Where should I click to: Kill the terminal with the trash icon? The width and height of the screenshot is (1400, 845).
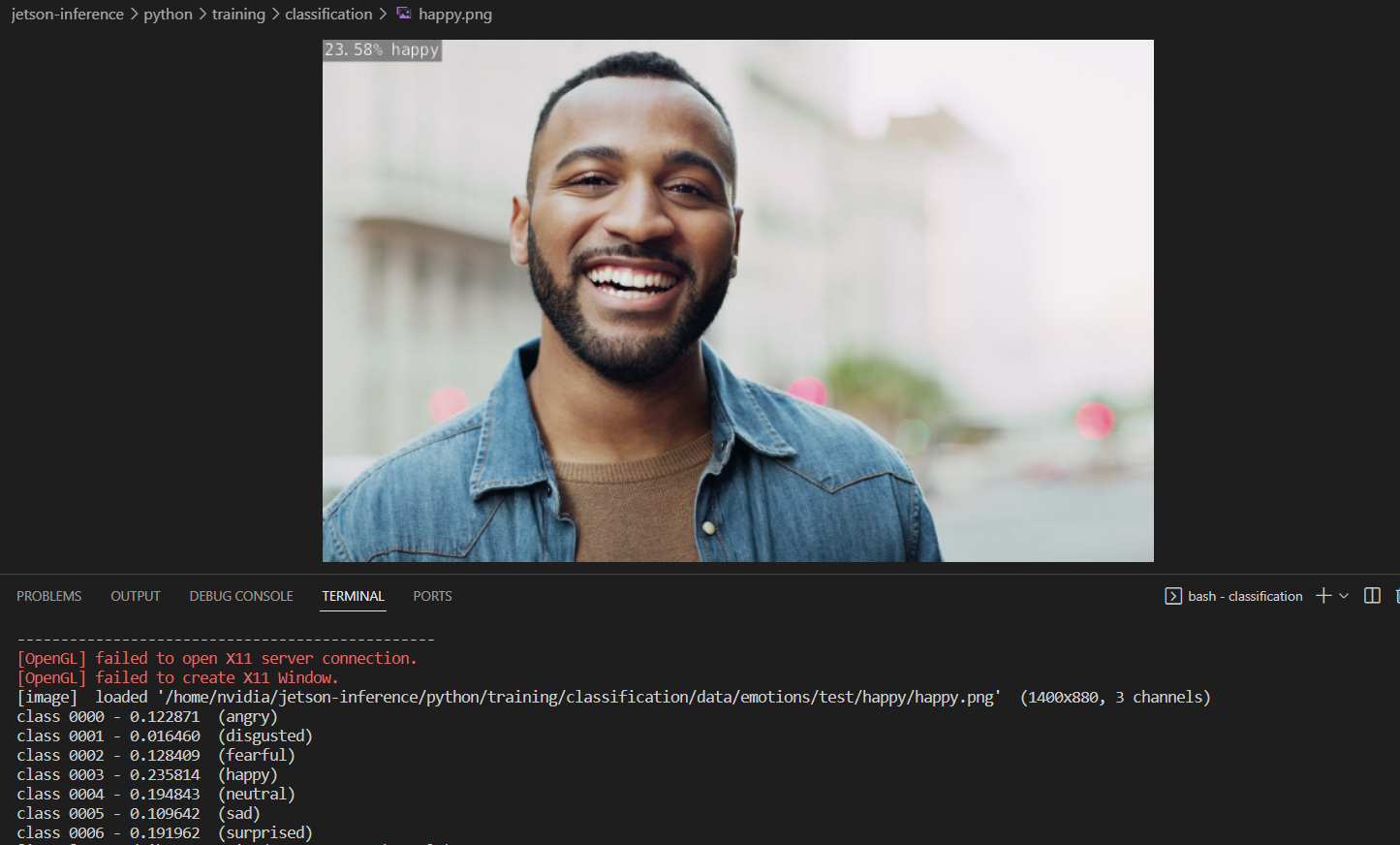(x=1397, y=597)
